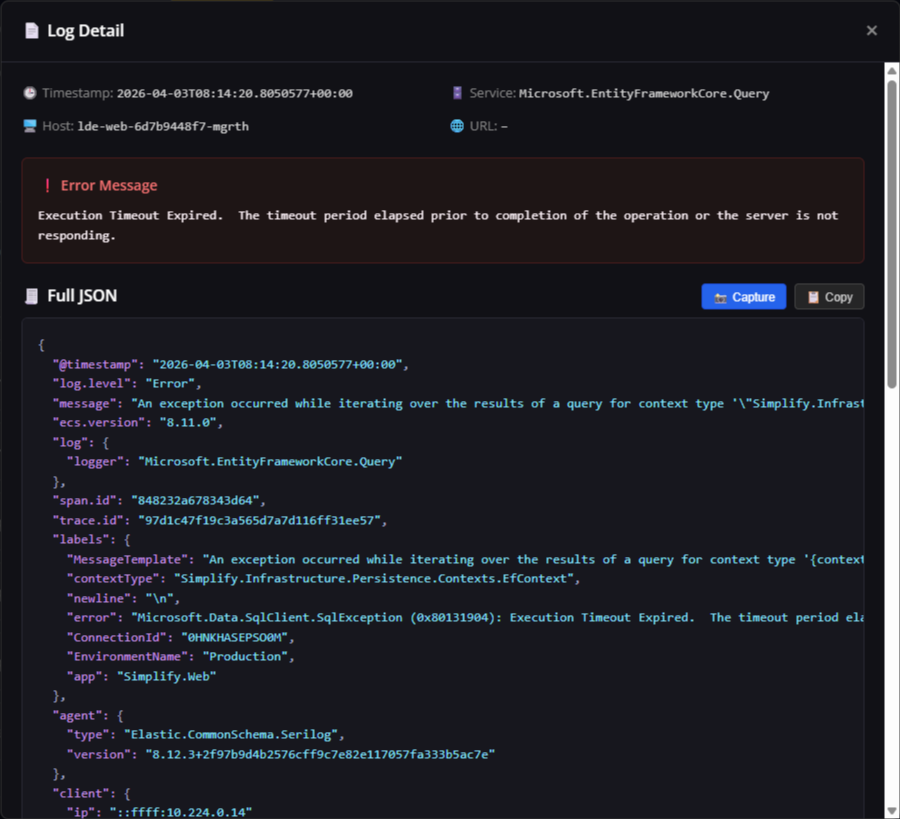Click the Execution Timeout Expired error text
900x819 pixels.
[x=438, y=225]
